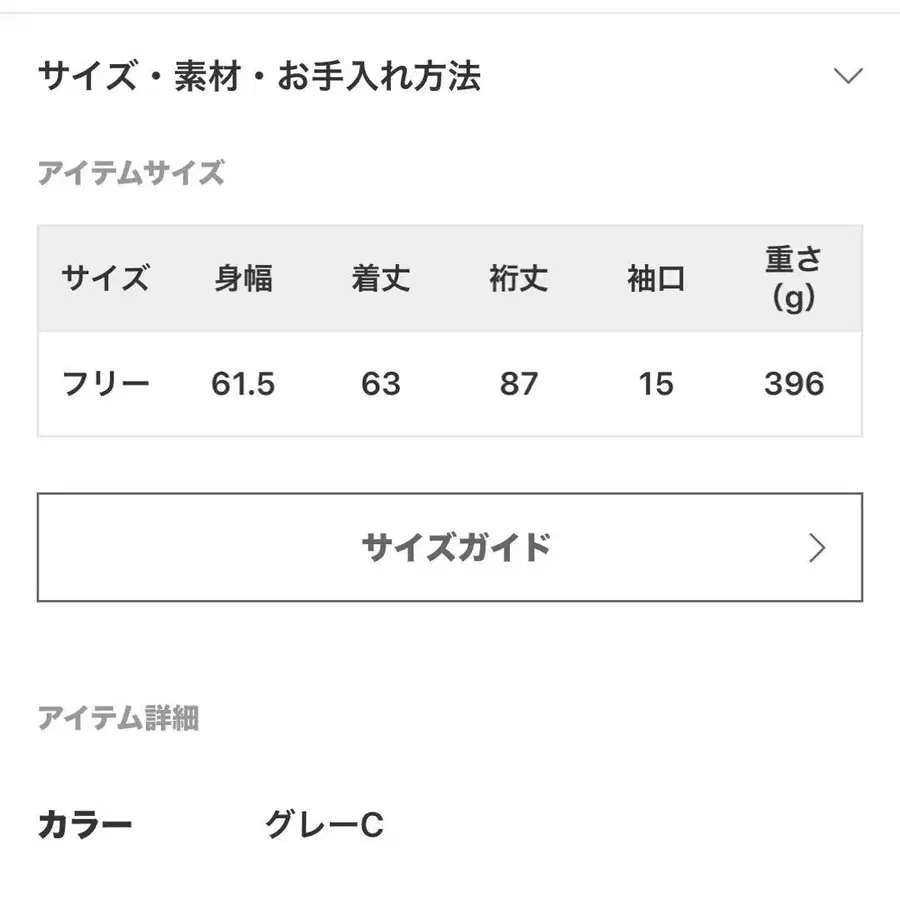This screenshot has width=900, height=900.
Task: Click the 裄丈 column header
Action: (x=518, y=280)
